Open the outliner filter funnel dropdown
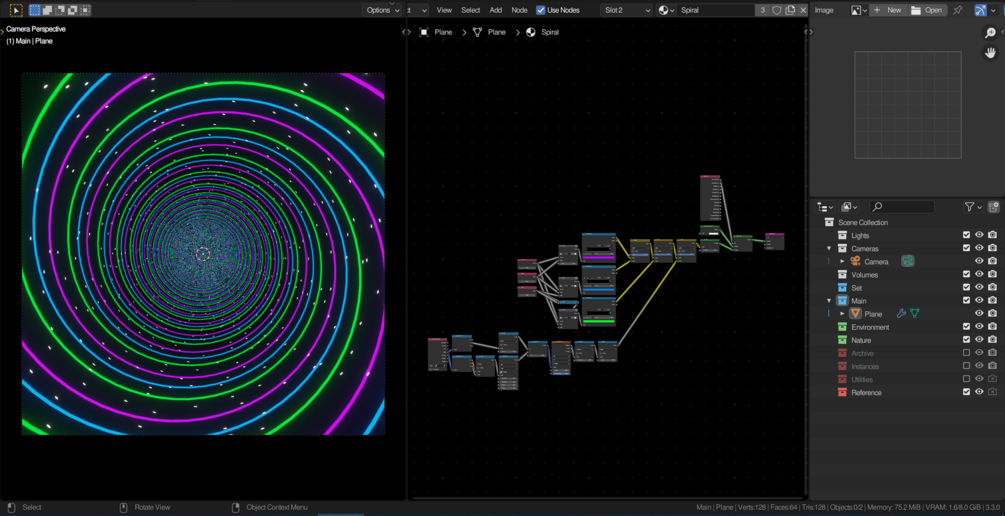 pyautogui.click(x=973, y=207)
